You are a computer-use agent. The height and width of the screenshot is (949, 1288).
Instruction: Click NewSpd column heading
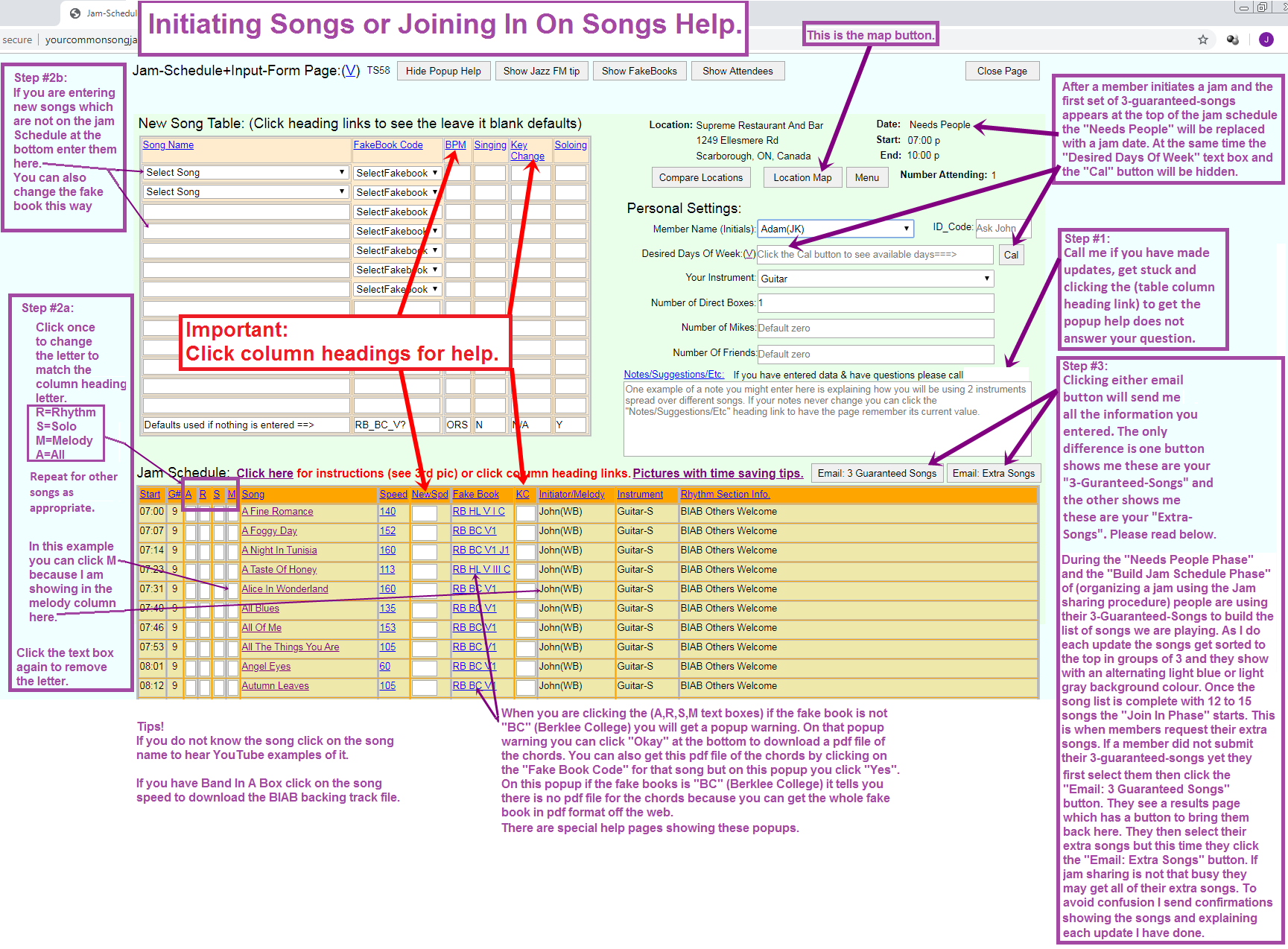[x=430, y=495]
